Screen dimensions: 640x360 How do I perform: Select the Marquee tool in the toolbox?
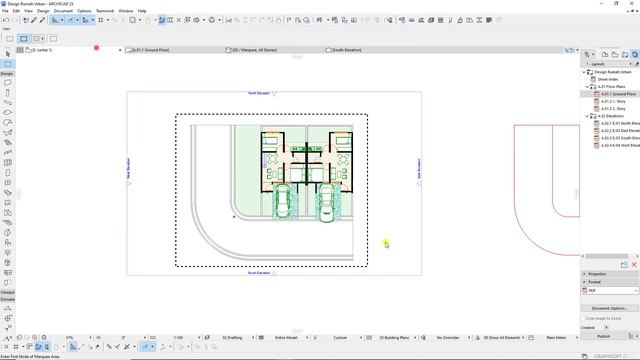tap(8, 64)
